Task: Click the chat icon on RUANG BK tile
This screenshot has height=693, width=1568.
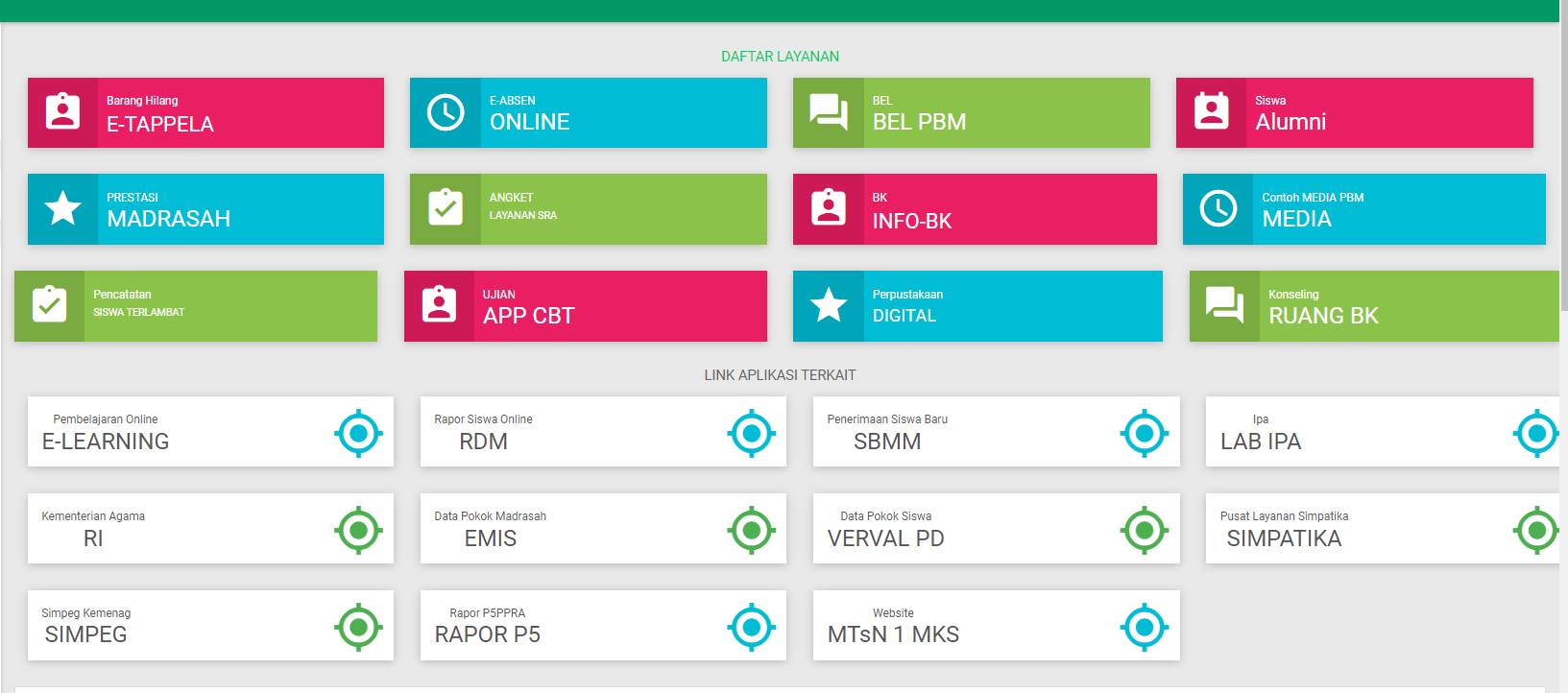Action: 1224,305
